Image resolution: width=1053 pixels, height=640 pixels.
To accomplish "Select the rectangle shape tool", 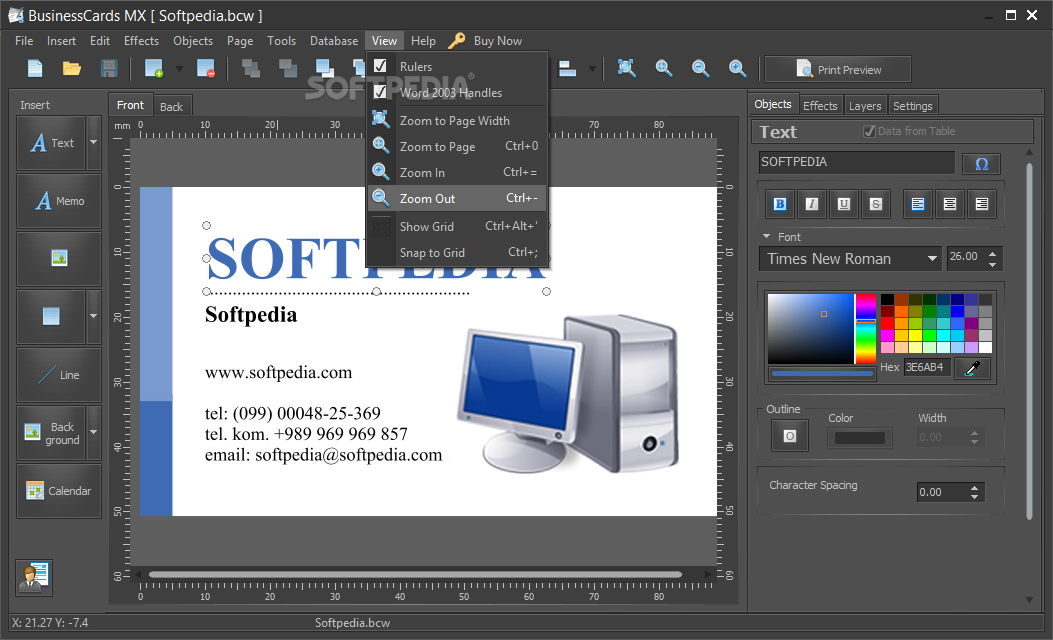I will pyautogui.click(x=51, y=316).
